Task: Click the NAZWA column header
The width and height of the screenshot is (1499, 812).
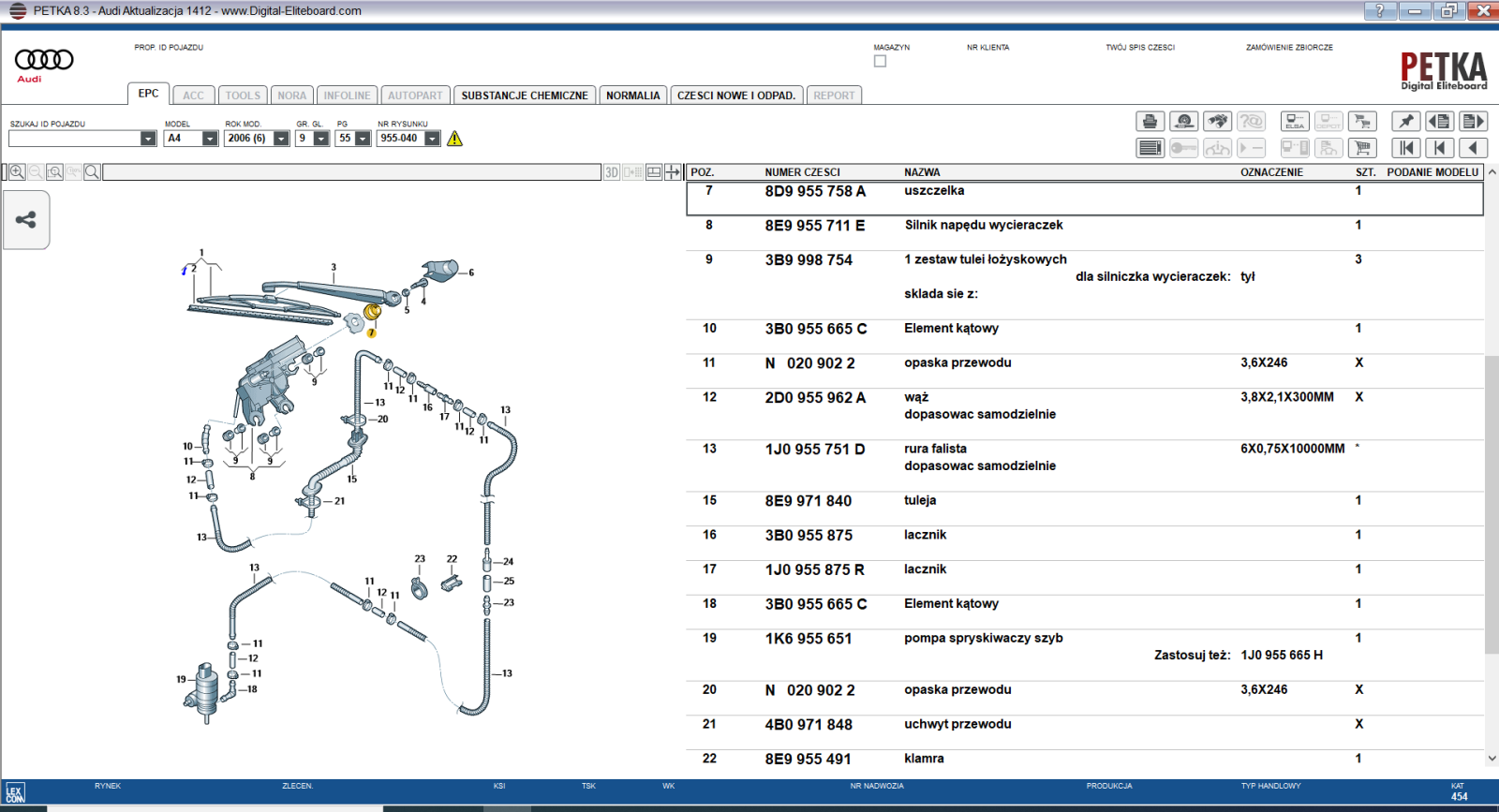Action: pos(922,172)
